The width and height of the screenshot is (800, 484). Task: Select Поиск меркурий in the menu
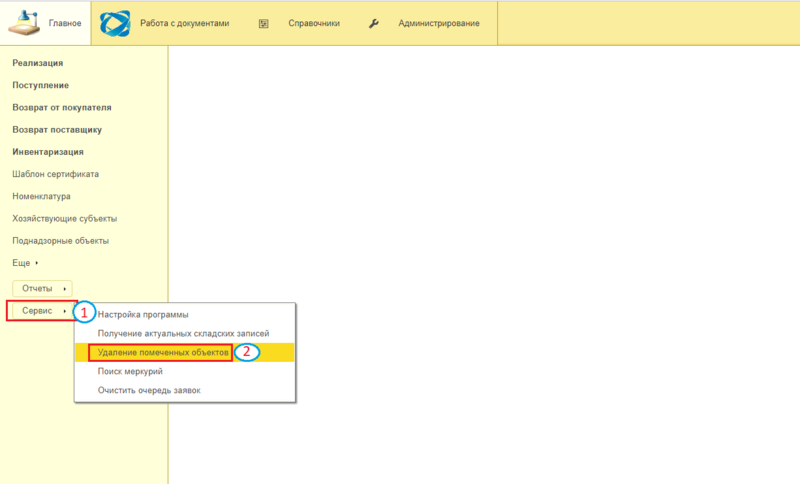pos(129,371)
